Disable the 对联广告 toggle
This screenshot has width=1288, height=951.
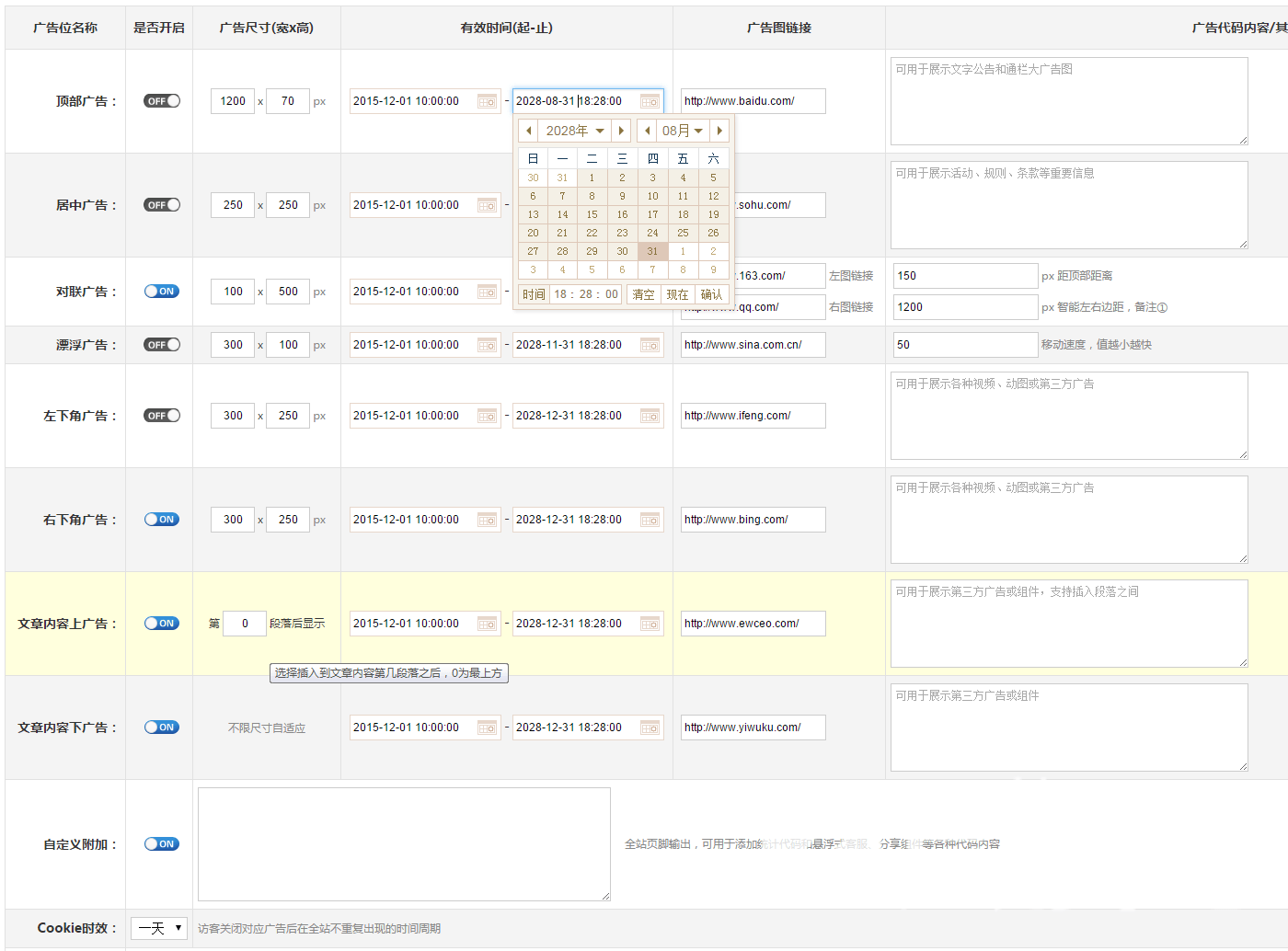pyautogui.click(x=162, y=292)
